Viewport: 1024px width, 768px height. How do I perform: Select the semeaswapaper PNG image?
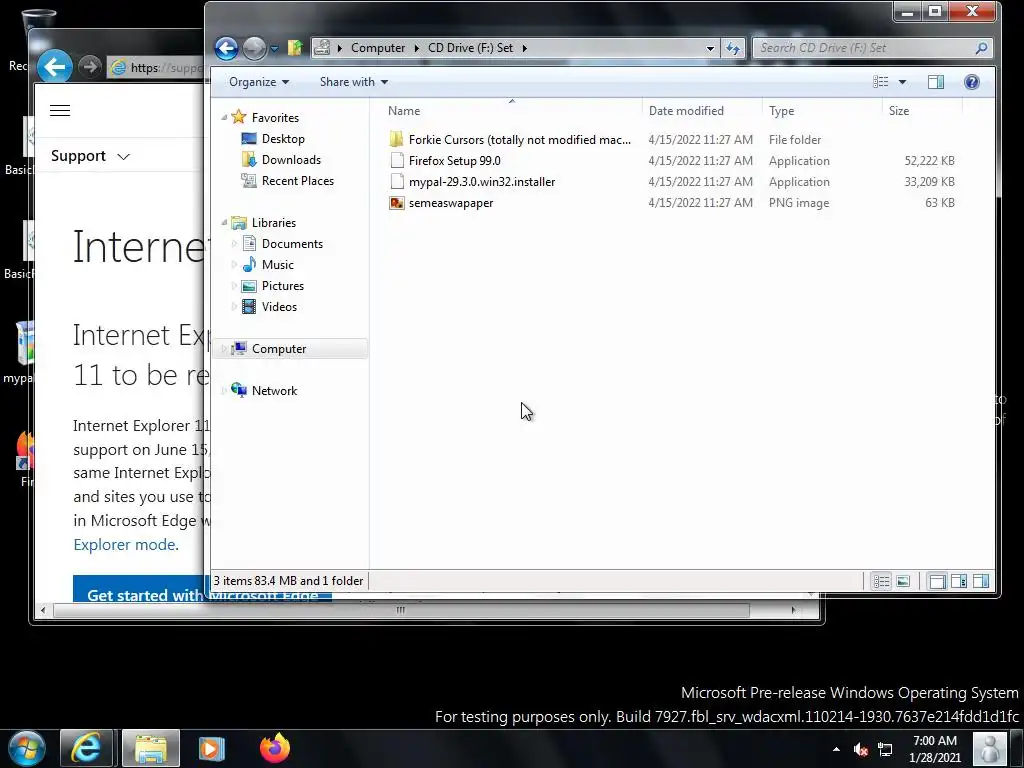[451, 202]
